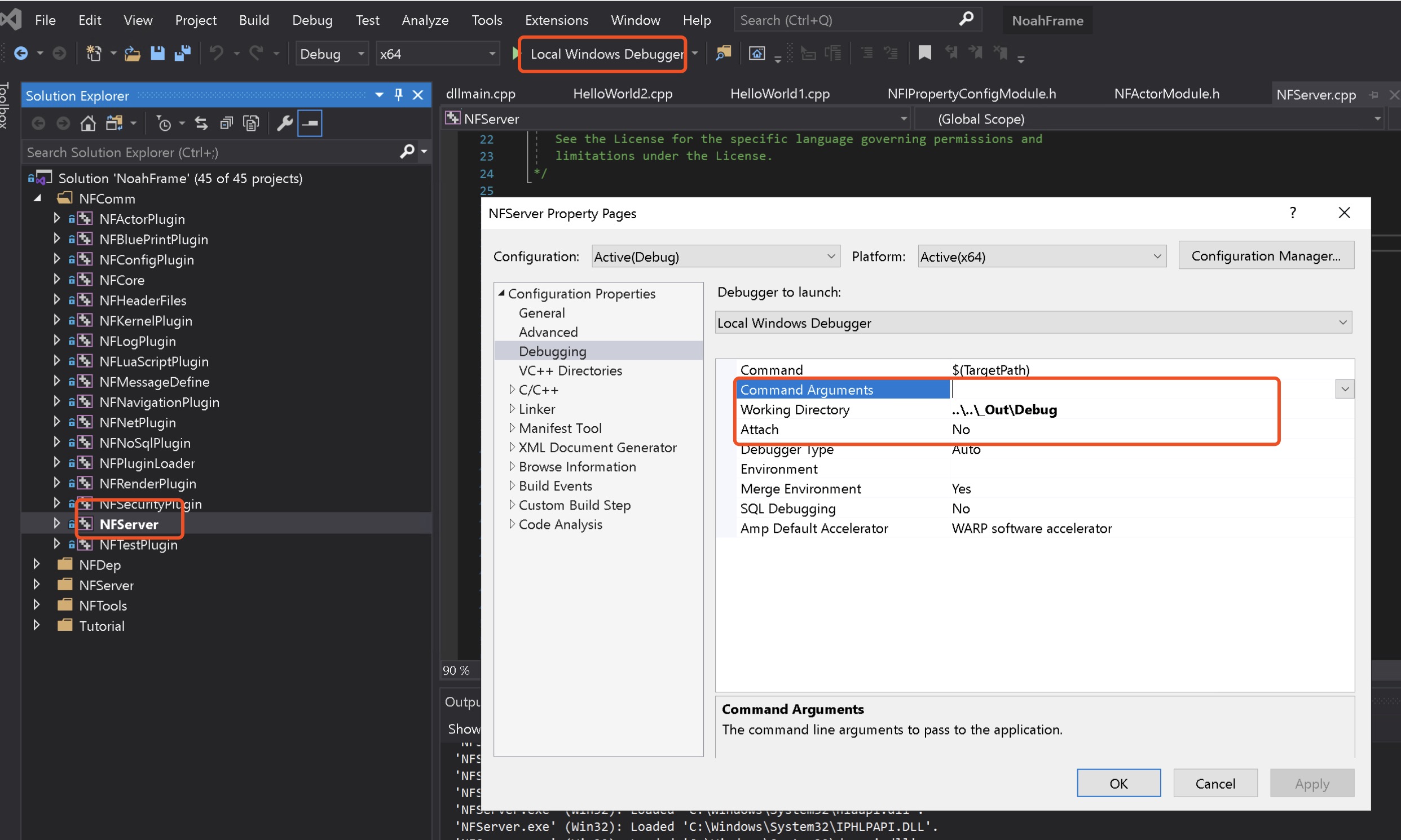Click the Open File folder icon
1401x840 pixels.
[133, 54]
